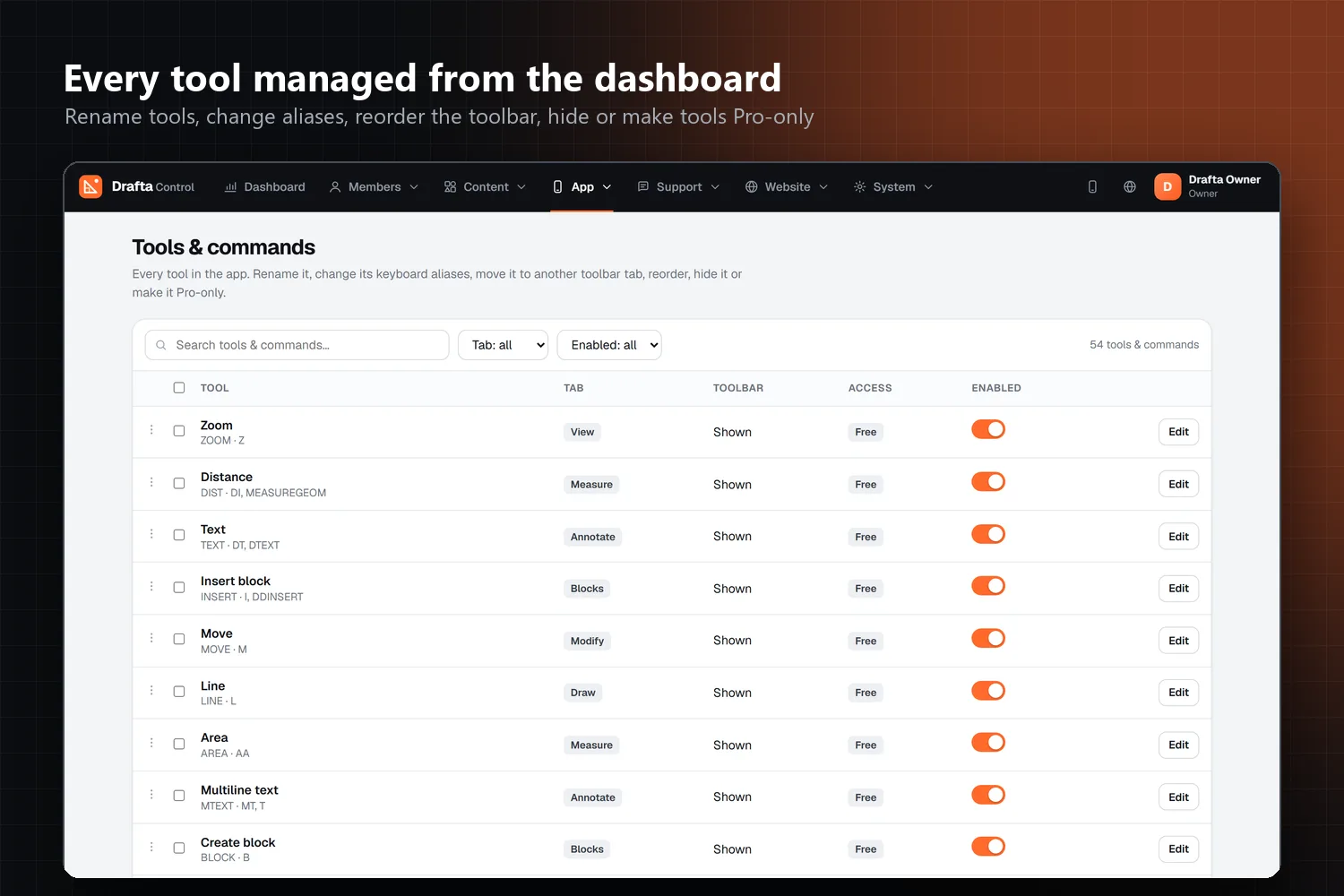Check the Zoom row checkbox
This screenshot has width=1344, height=896.
(179, 431)
